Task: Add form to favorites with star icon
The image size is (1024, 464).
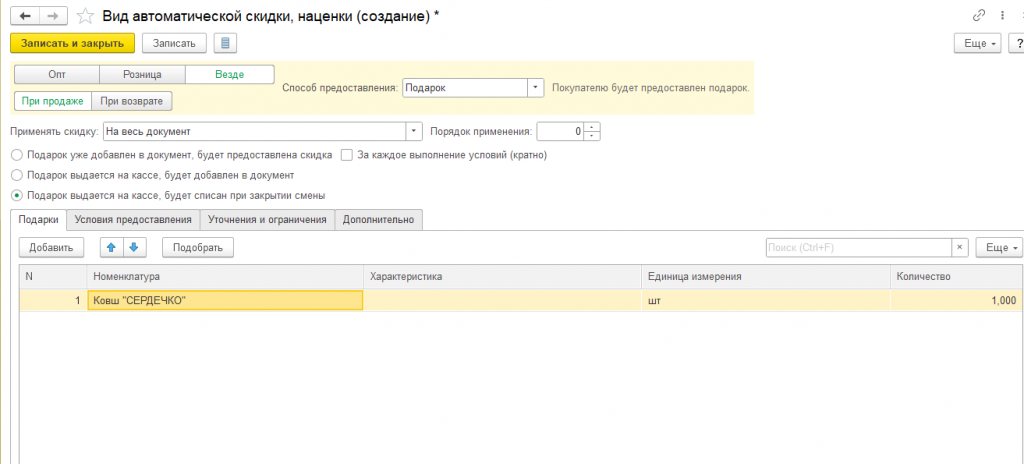Action: pos(86,16)
